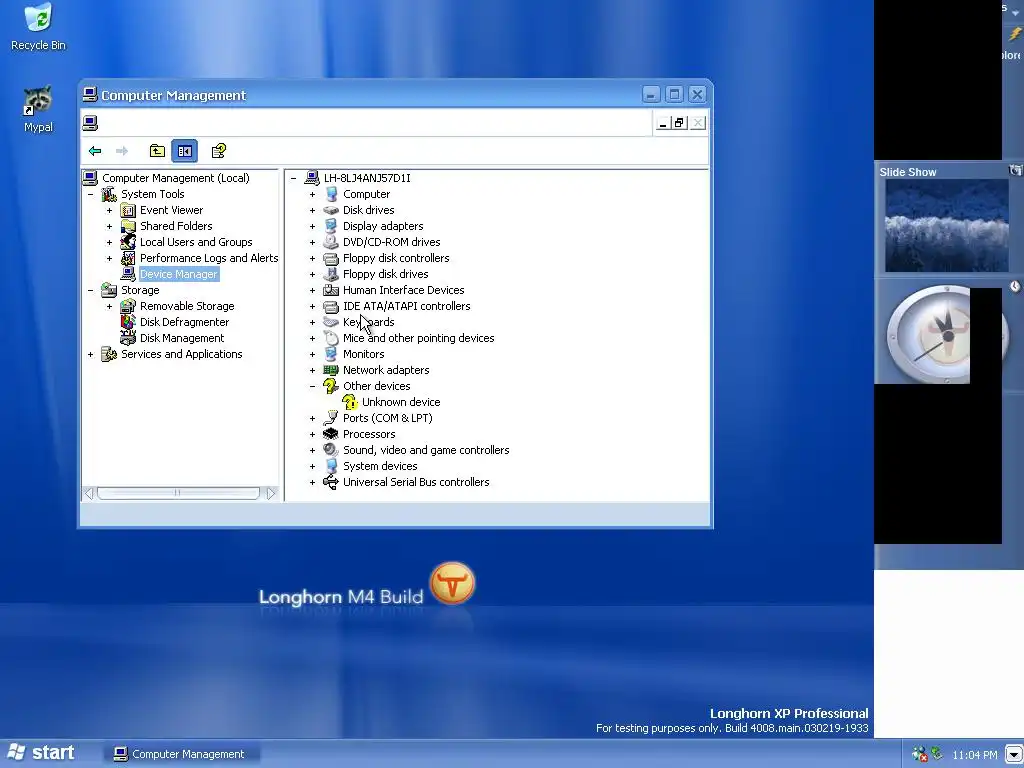
Task: Click the console tree horizontal scrollbar thumb
Action: point(178,493)
